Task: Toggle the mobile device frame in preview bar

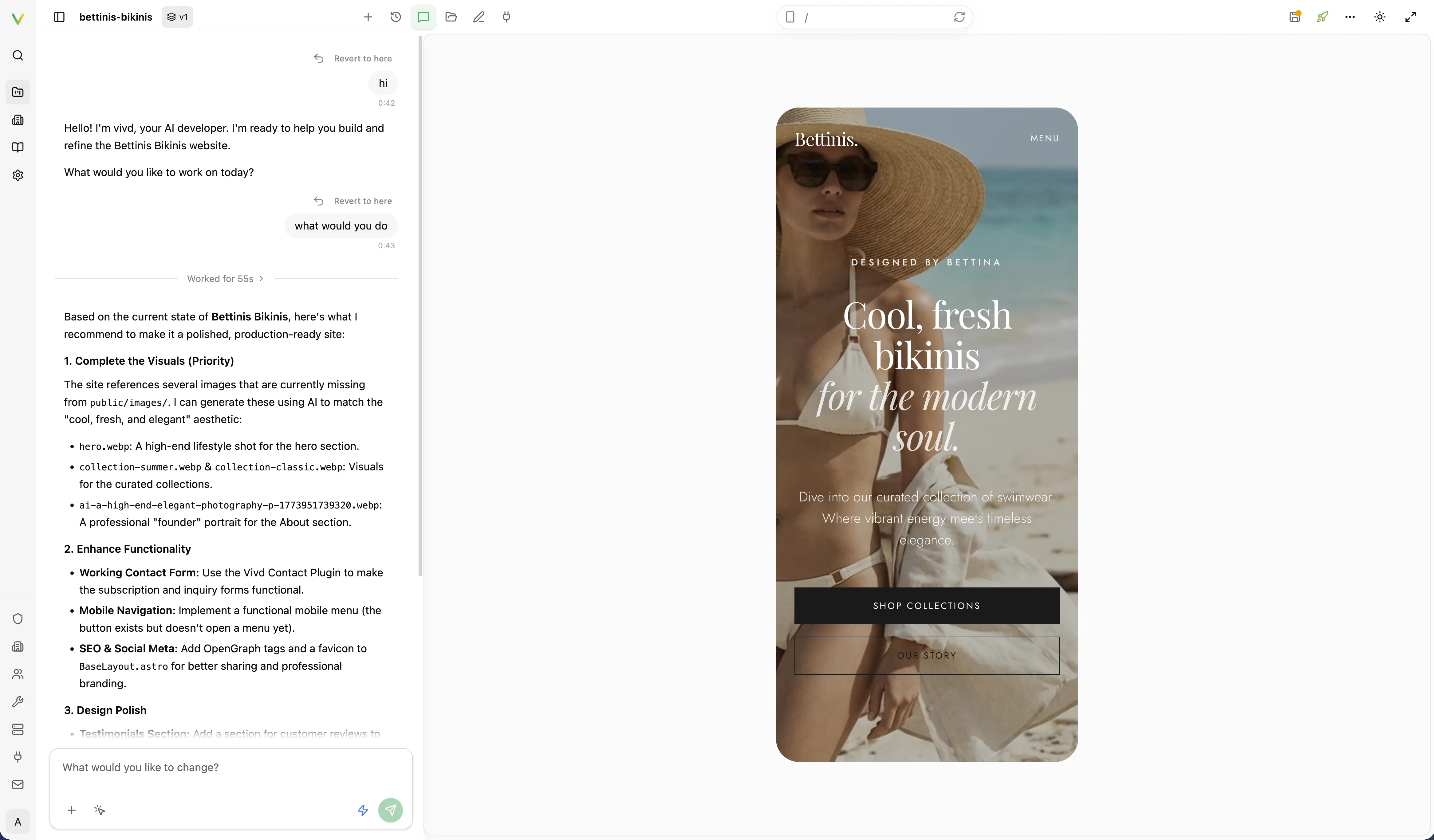Action: click(x=790, y=17)
